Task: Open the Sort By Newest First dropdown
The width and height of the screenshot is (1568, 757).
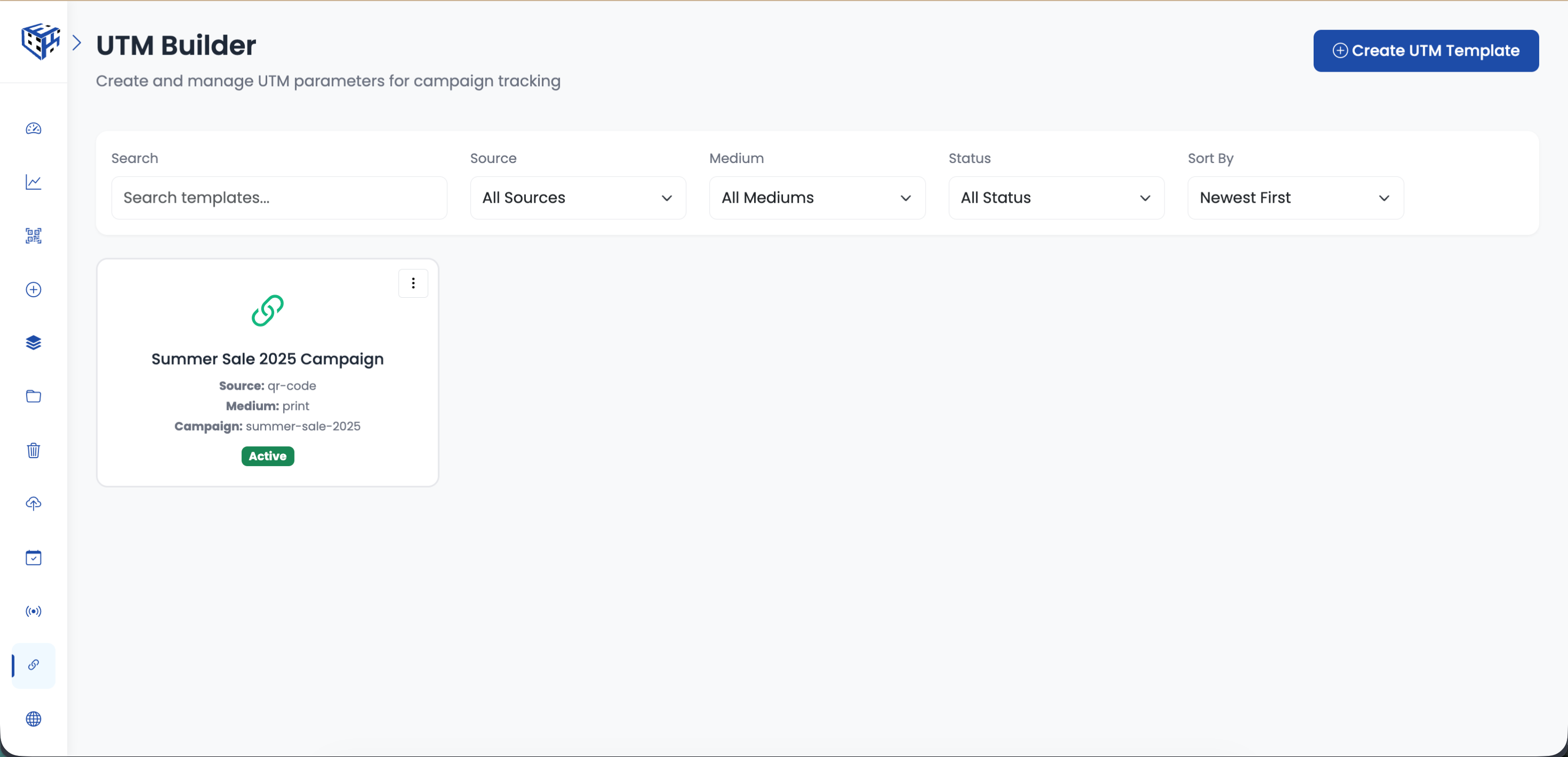Action: click(1295, 197)
